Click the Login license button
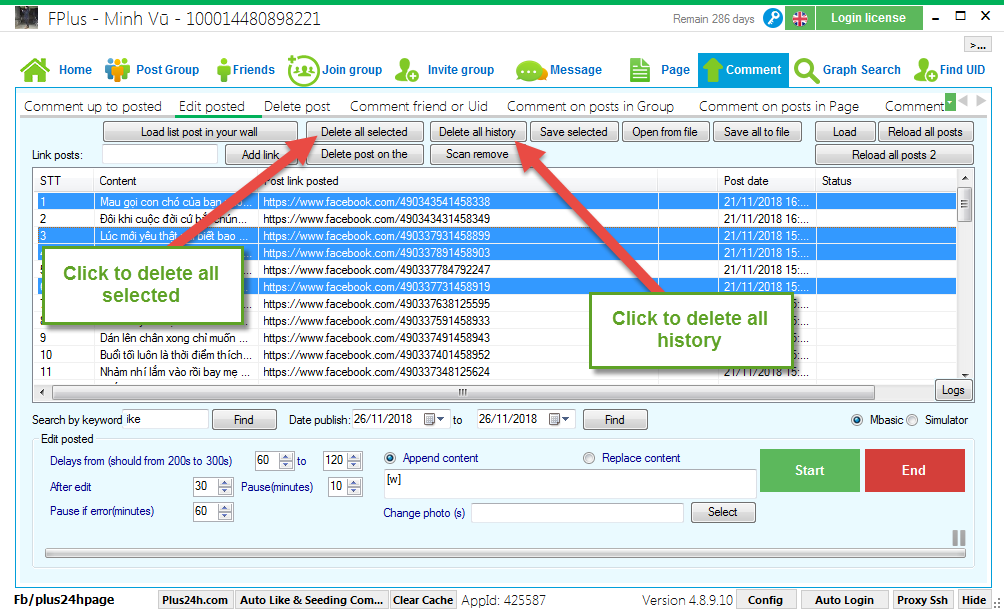Image resolution: width=1004 pixels, height=612 pixels. [868, 18]
